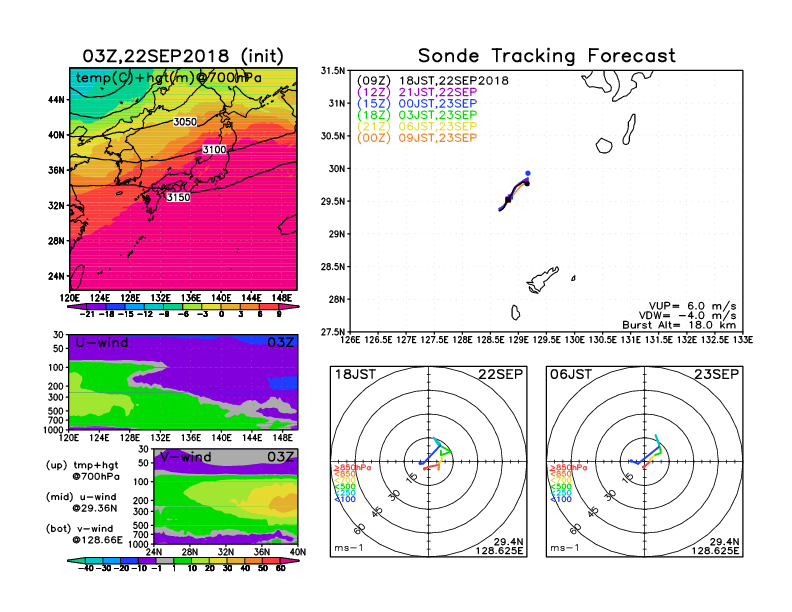Click the 3050 contour label
This screenshot has width=792, height=612.
point(185,122)
